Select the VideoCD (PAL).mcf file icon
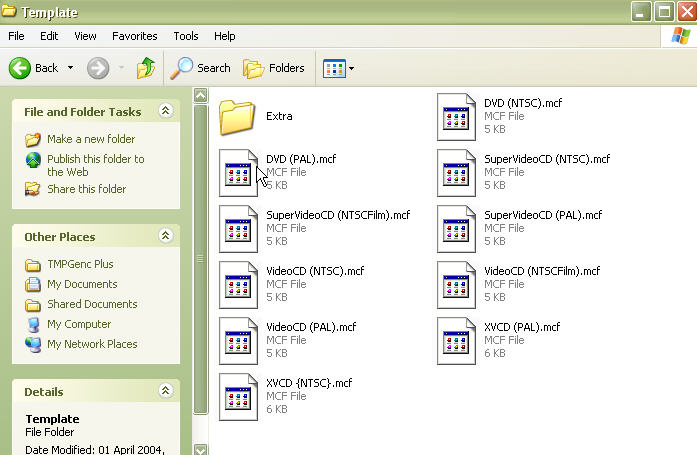 pyautogui.click(x=239, y=341)
